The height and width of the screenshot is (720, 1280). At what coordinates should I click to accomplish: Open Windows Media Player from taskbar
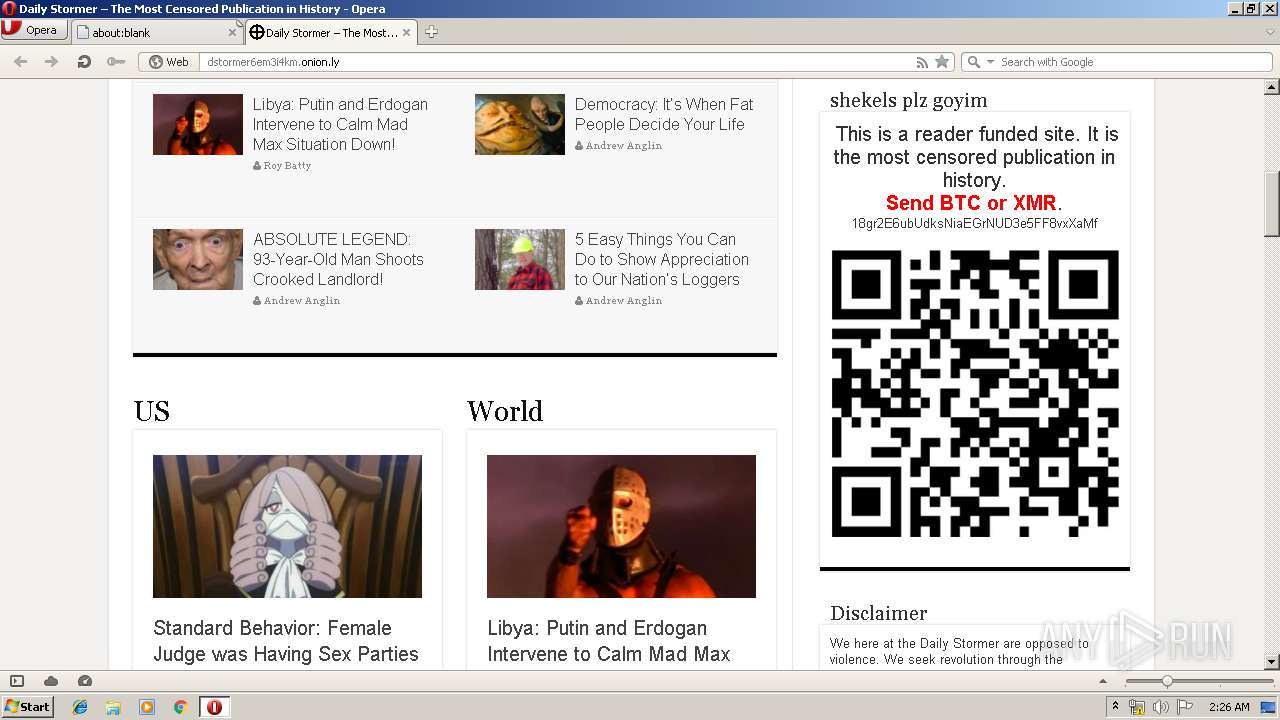tap(147, 707)
